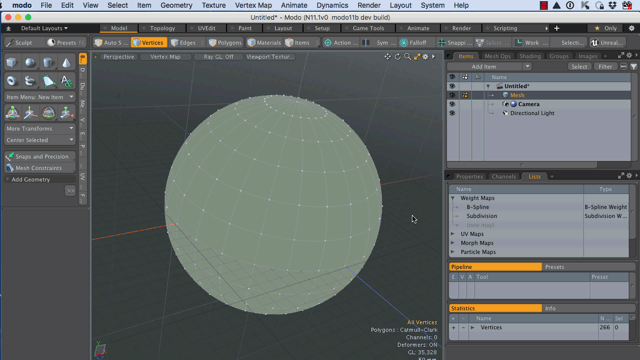The image size is (640, 360).
Task: Select the cylinder primitive tool icon
Action: tap(48, 62)
